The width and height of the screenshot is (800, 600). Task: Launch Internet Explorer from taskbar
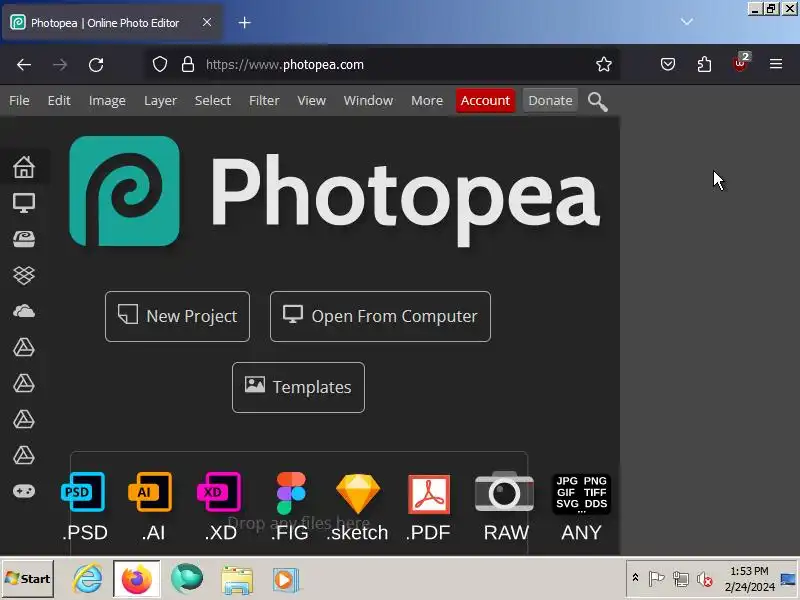point(87,579)
